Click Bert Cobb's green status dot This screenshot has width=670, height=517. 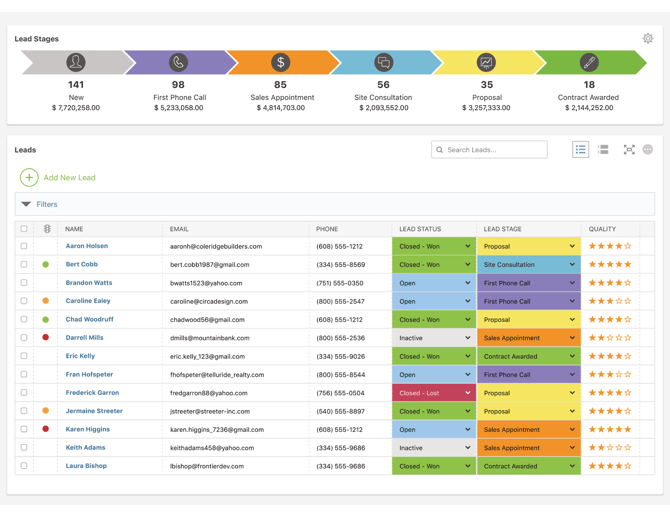pyautogui.click(x=46, y=264)
